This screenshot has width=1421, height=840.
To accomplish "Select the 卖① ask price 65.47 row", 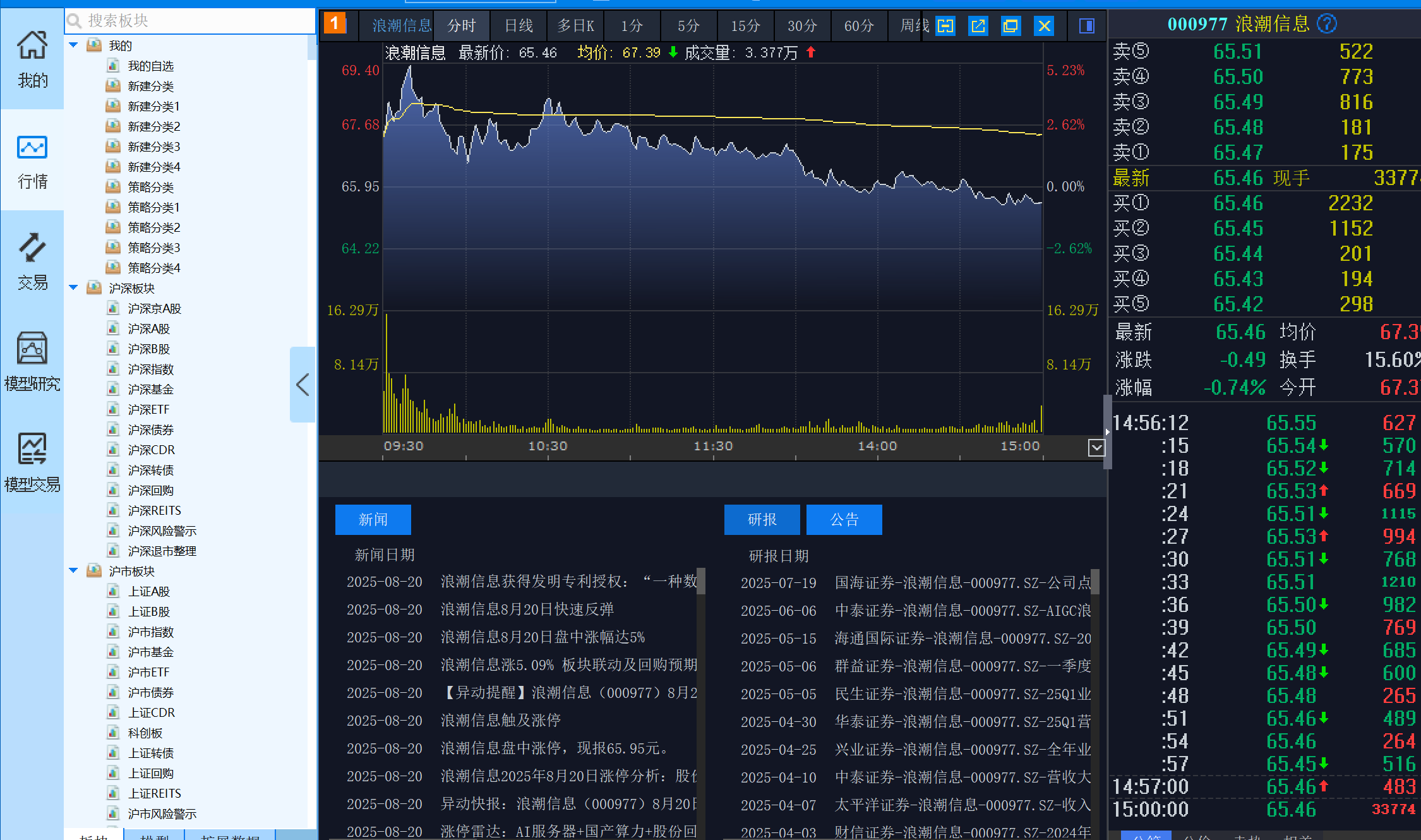I will [x=1263, y=152].
